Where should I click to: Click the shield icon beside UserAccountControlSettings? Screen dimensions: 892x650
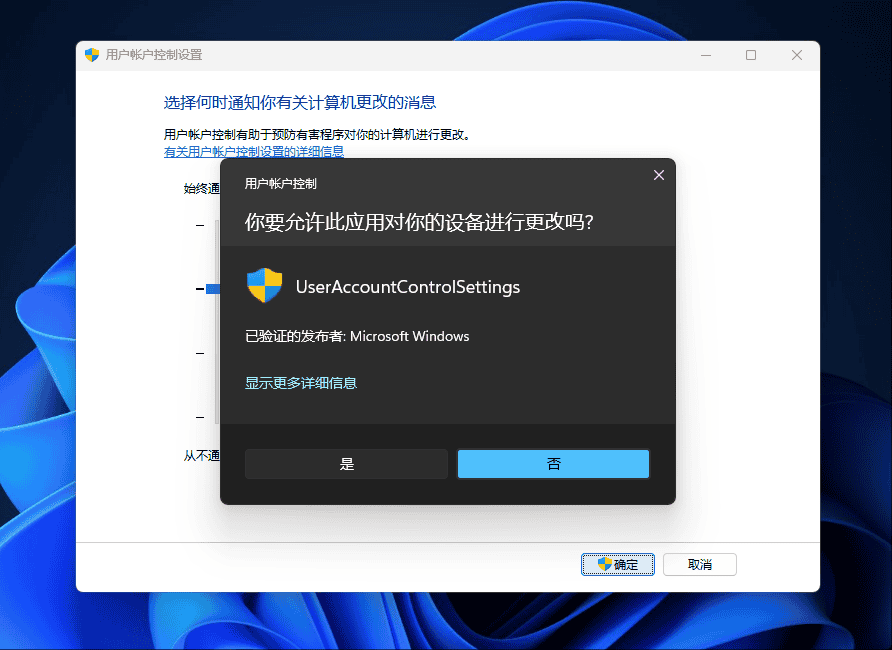265,285
